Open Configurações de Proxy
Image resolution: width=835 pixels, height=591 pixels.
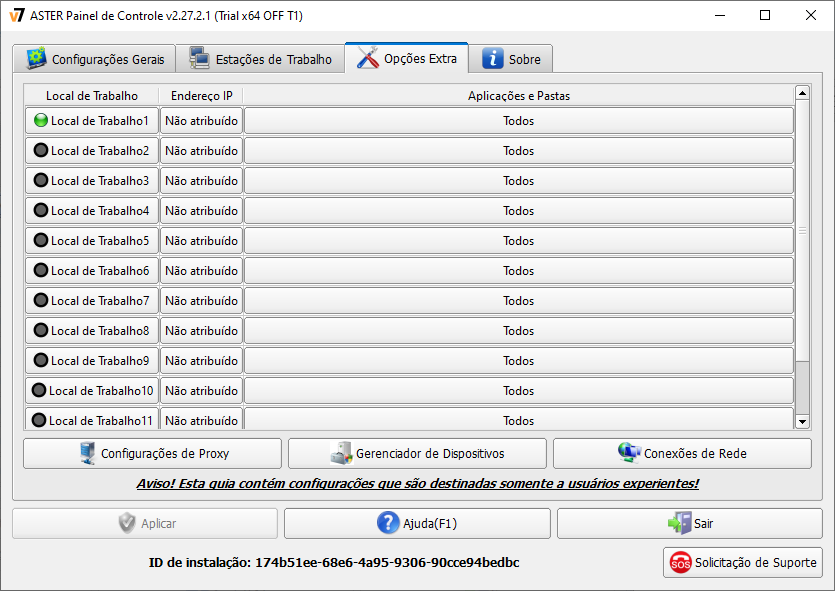click(152, 453)
